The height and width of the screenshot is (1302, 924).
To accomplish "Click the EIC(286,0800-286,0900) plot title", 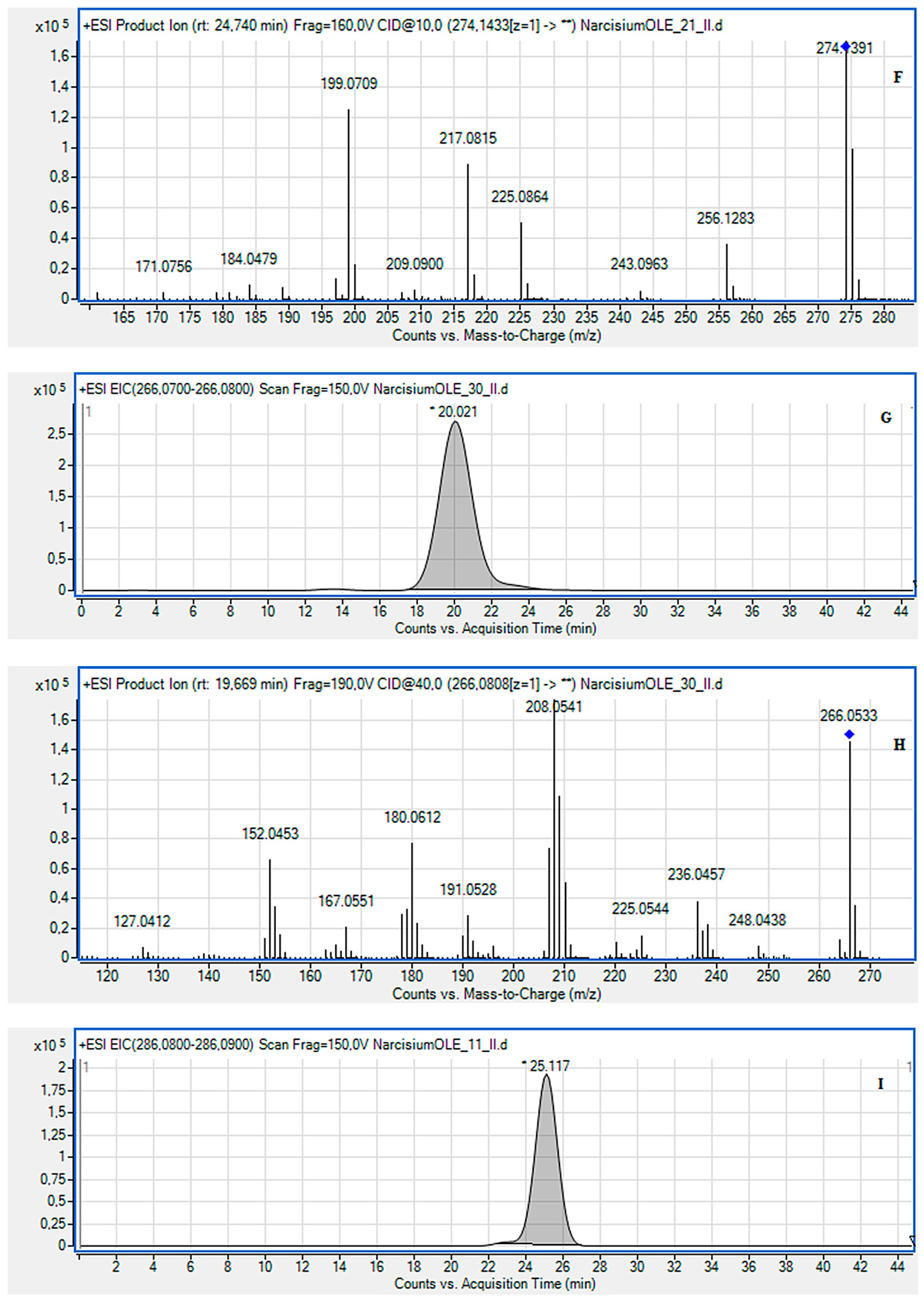I will pos(293,1044).
